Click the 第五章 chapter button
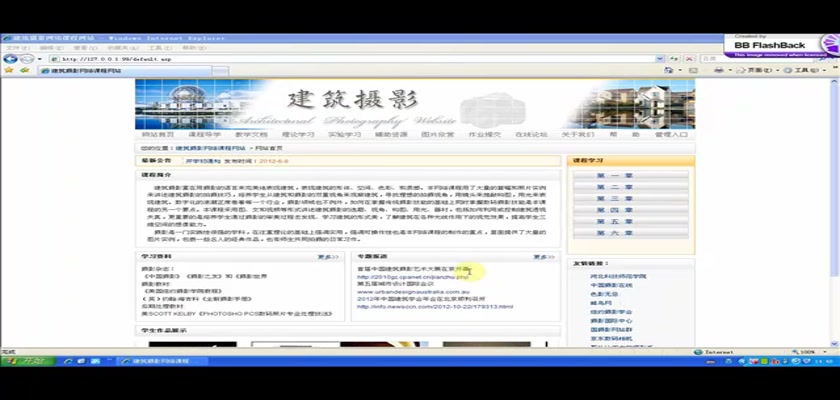The image size is (840, 400). [631, 222]
